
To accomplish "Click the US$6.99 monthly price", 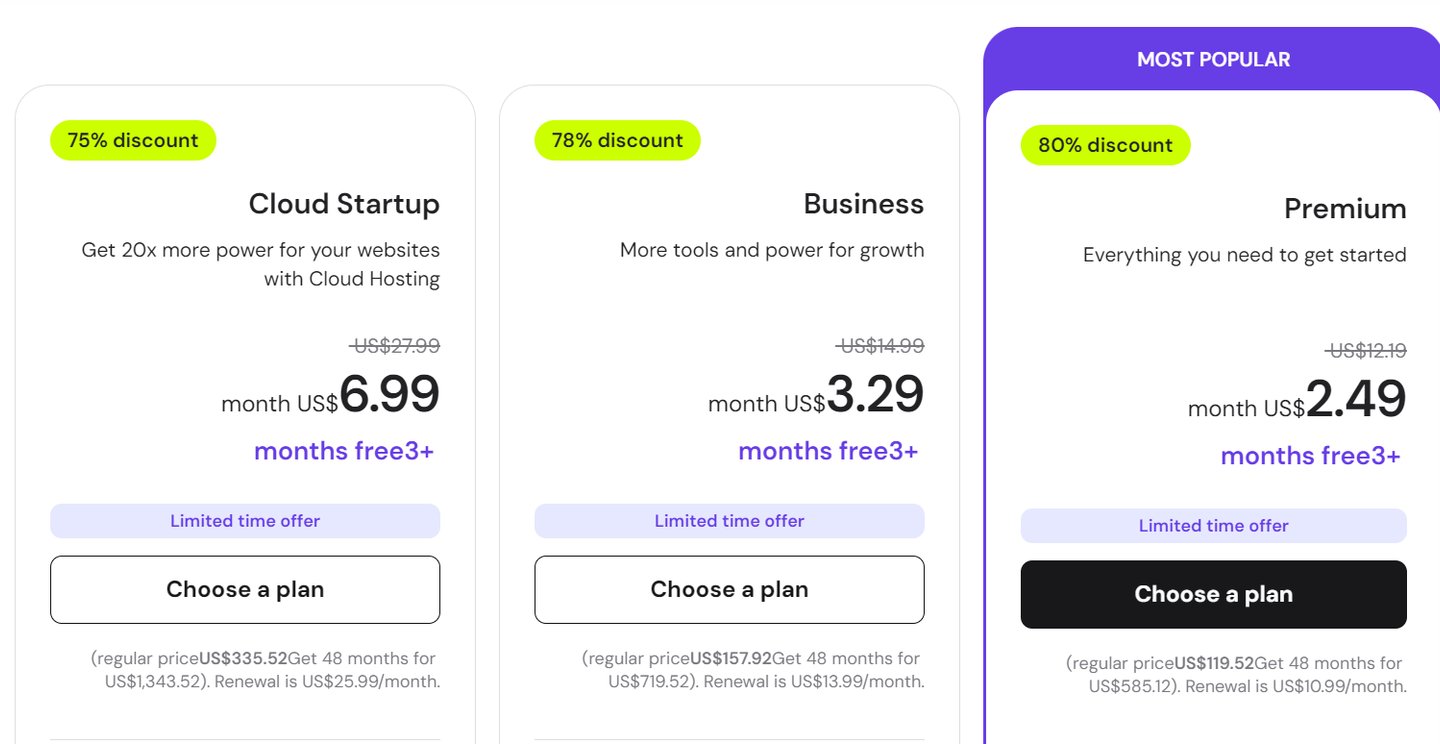I will click(389, 395).
